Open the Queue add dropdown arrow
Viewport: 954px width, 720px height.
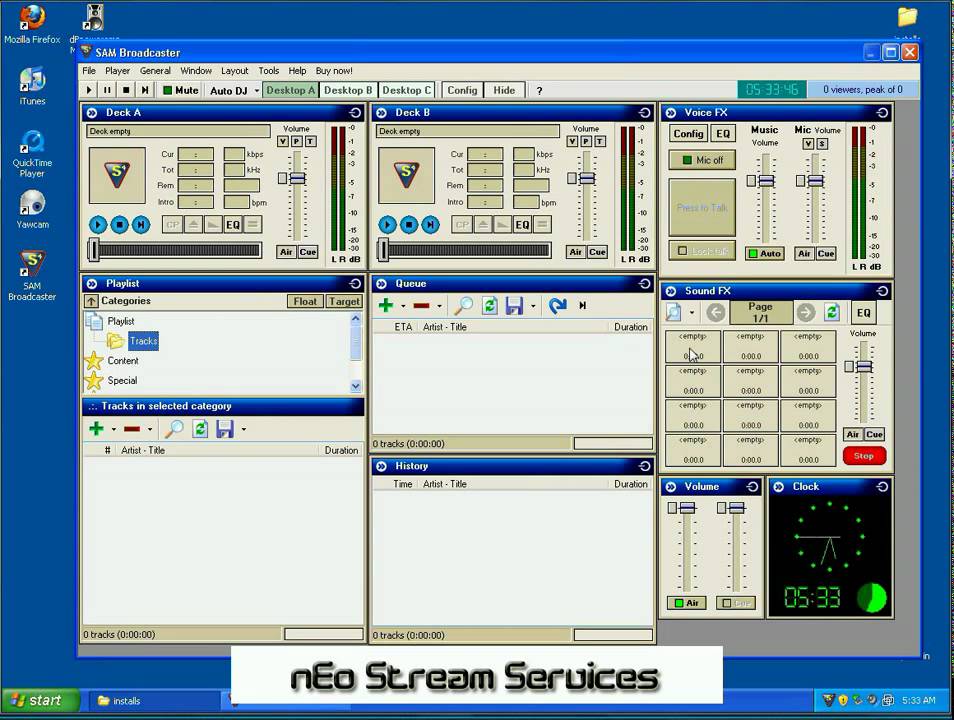click(x=403, y=306)
